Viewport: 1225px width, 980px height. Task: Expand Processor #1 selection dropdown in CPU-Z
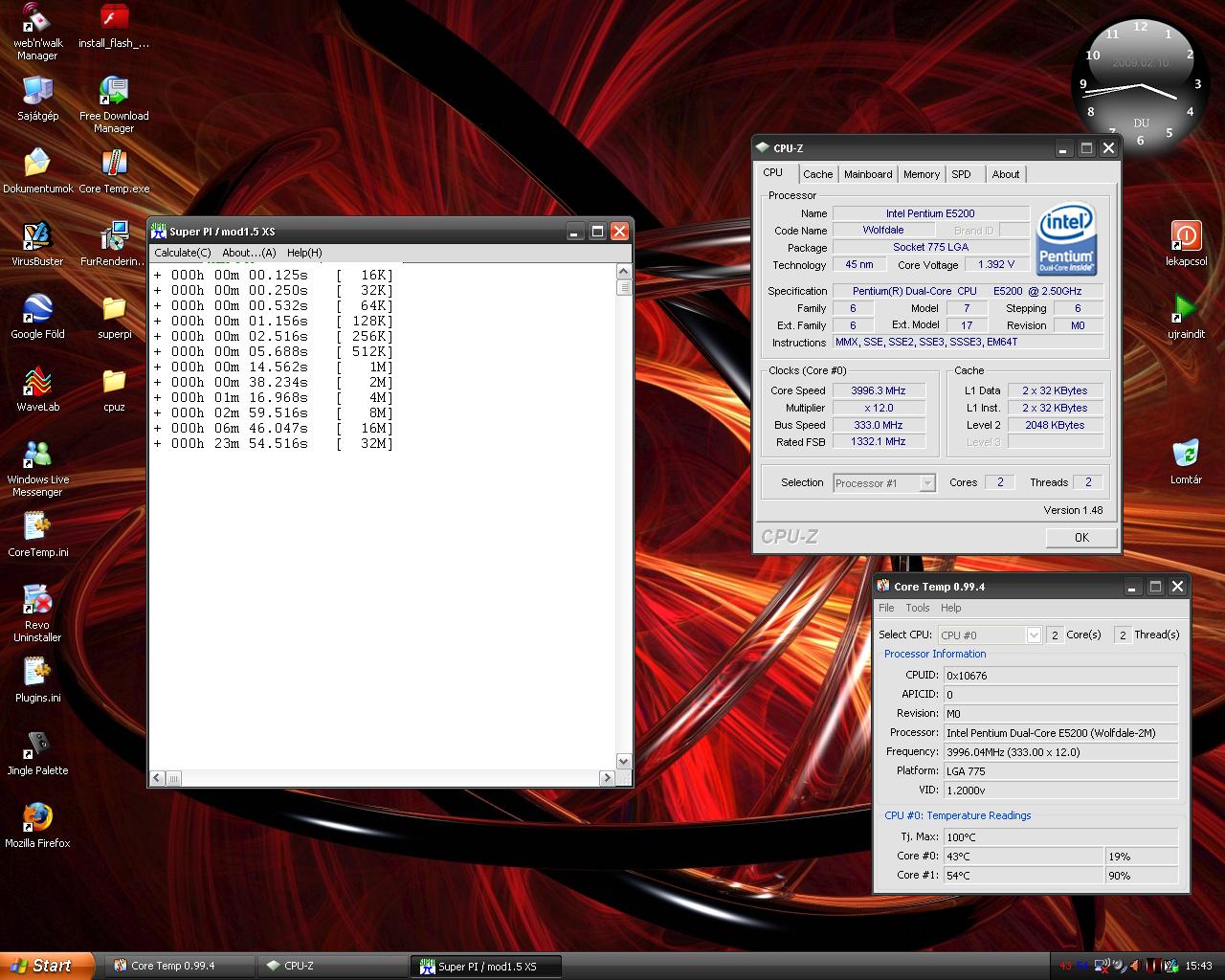[927, 483]
